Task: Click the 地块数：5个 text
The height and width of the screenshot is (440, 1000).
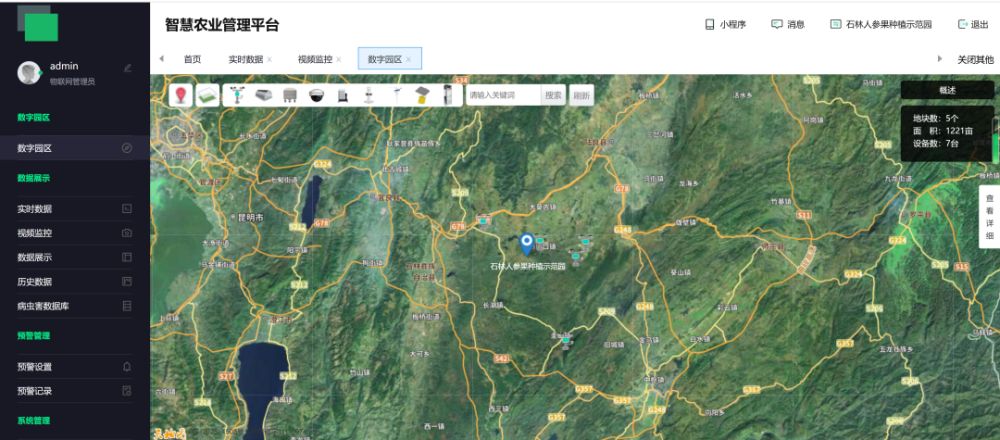Action: 936,118
